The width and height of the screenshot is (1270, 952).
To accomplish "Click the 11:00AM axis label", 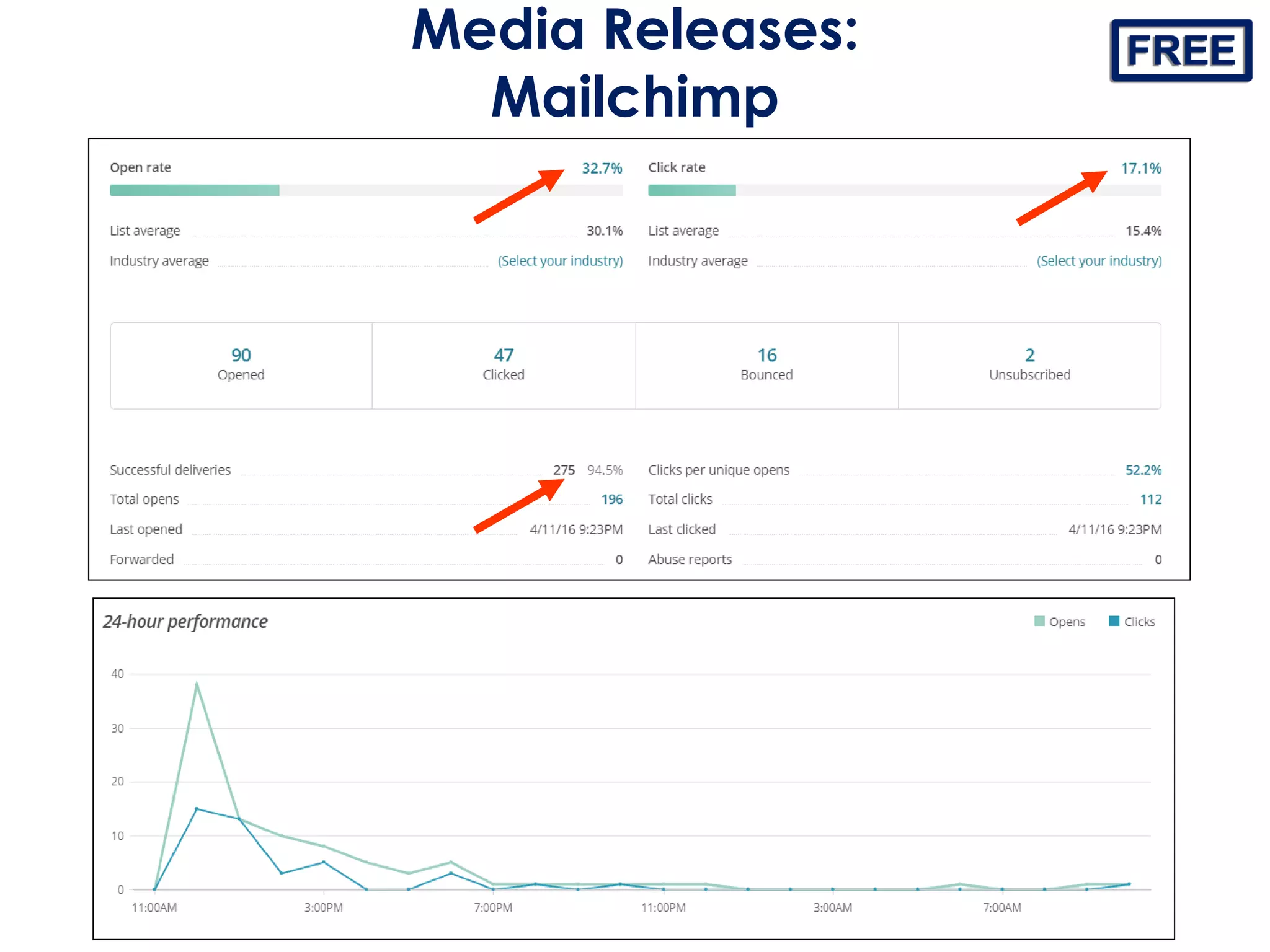I will point(154,908).
